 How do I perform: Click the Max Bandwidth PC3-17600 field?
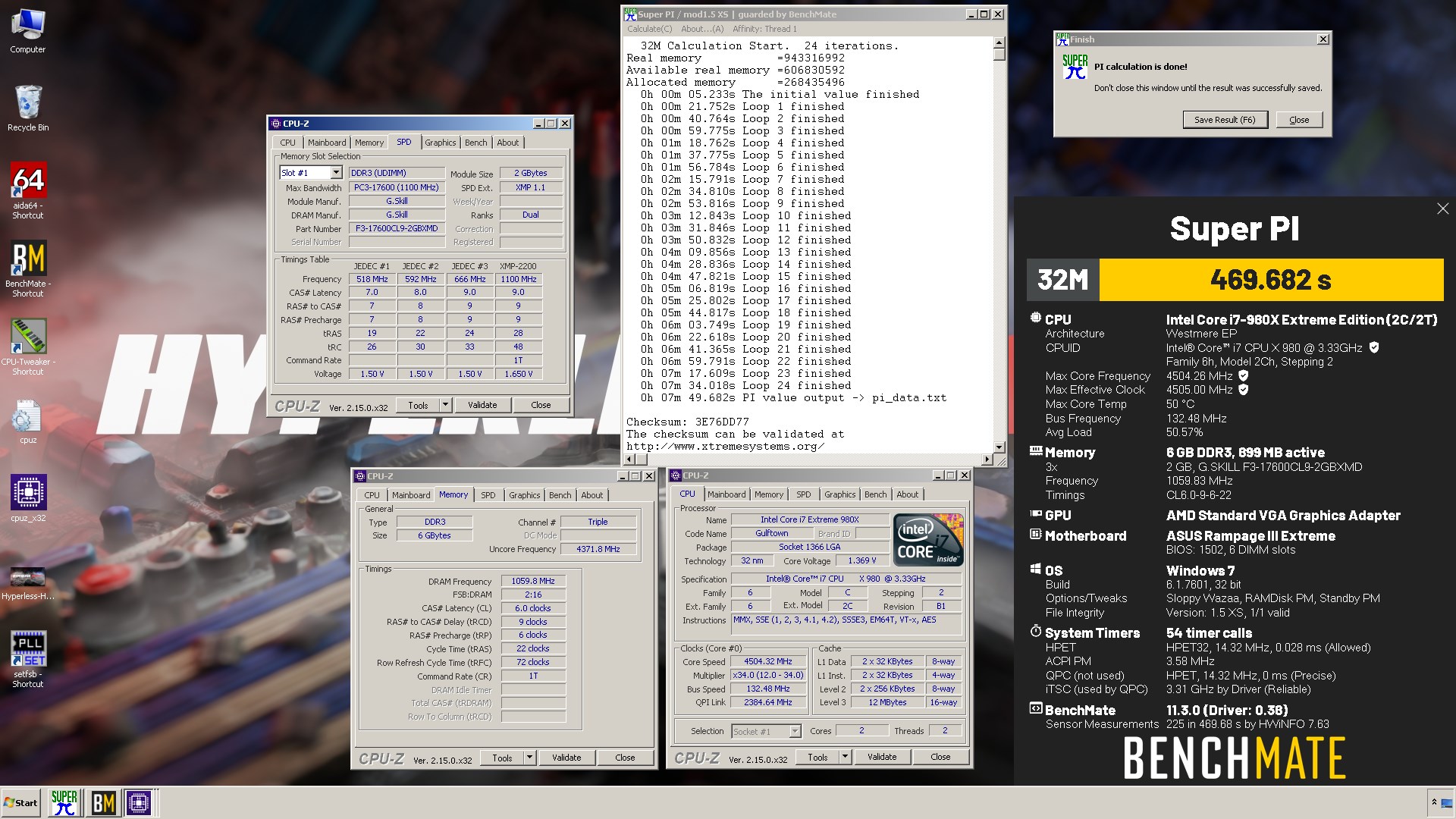[397, 187]
